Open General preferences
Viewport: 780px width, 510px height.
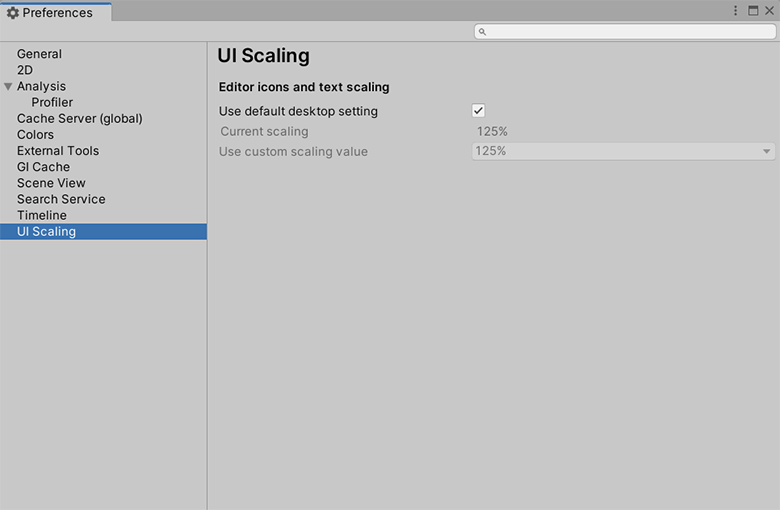39,54
